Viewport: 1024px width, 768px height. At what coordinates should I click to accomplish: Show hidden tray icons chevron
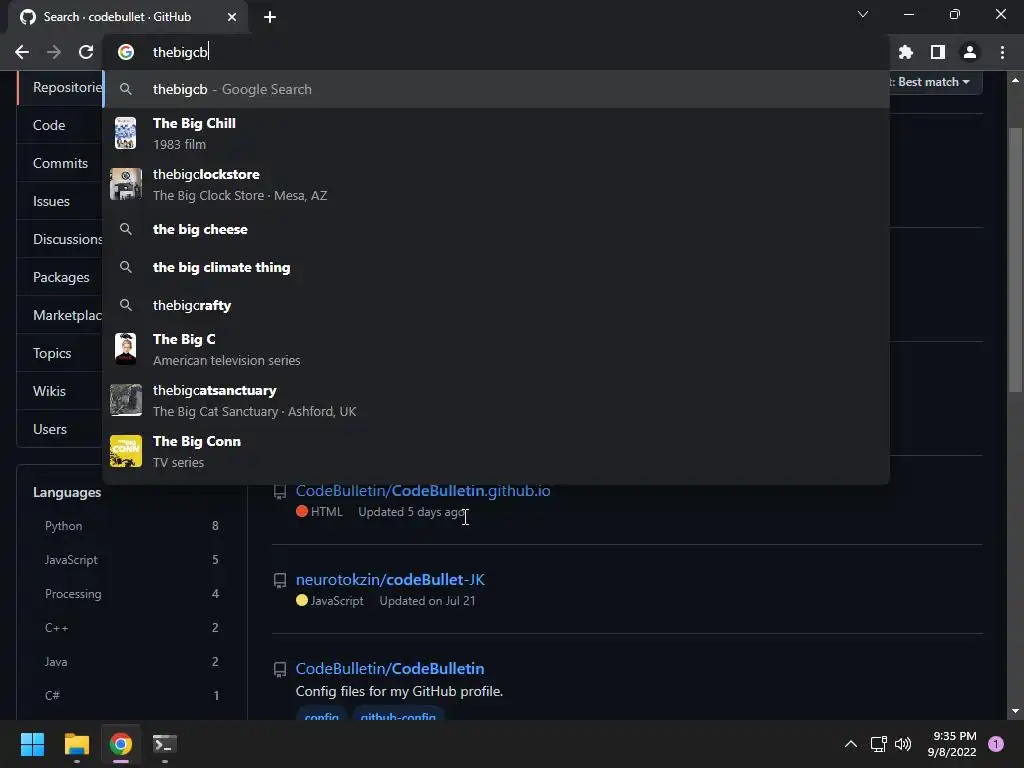tap(850, 744)
